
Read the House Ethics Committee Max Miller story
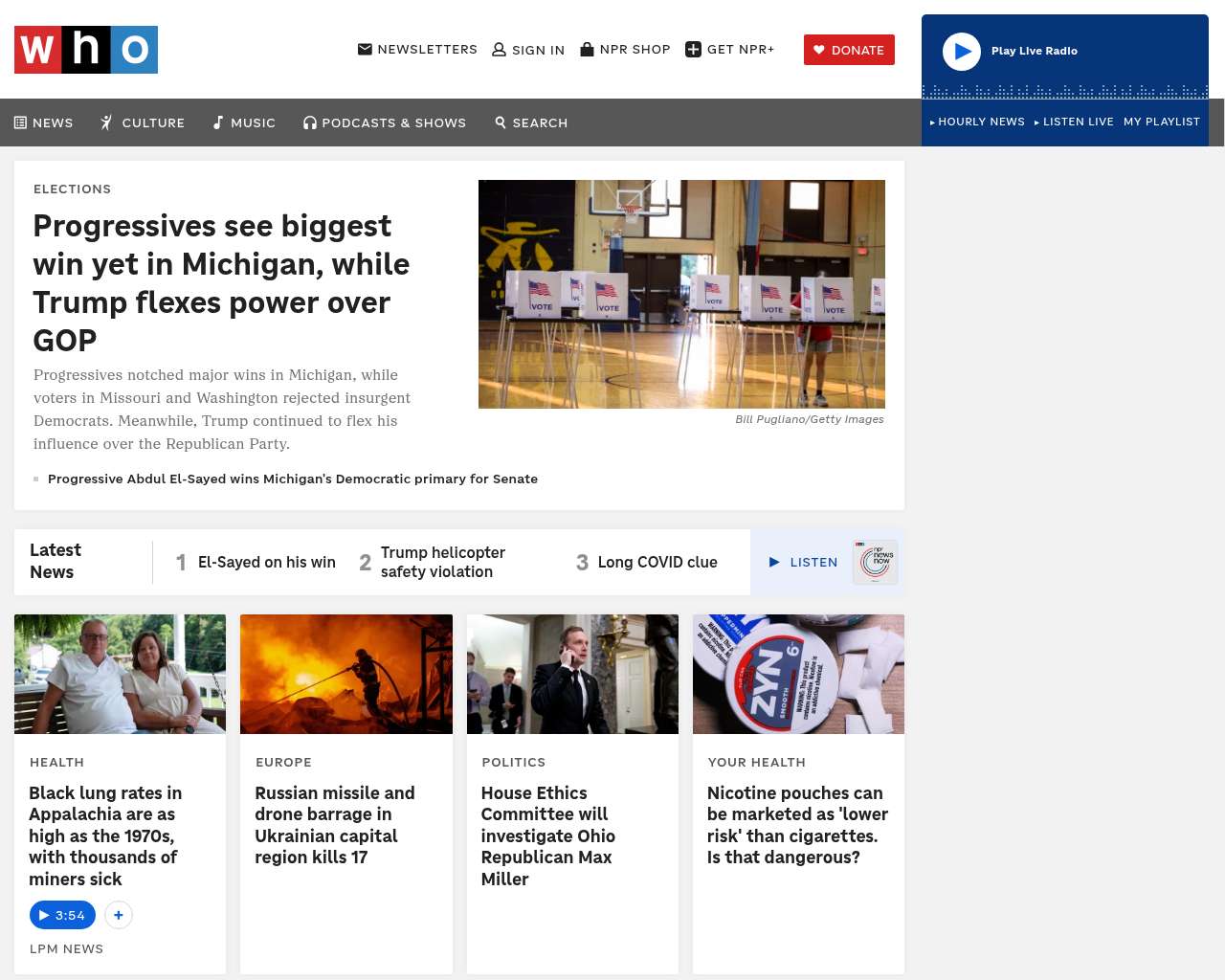[548, 835]
